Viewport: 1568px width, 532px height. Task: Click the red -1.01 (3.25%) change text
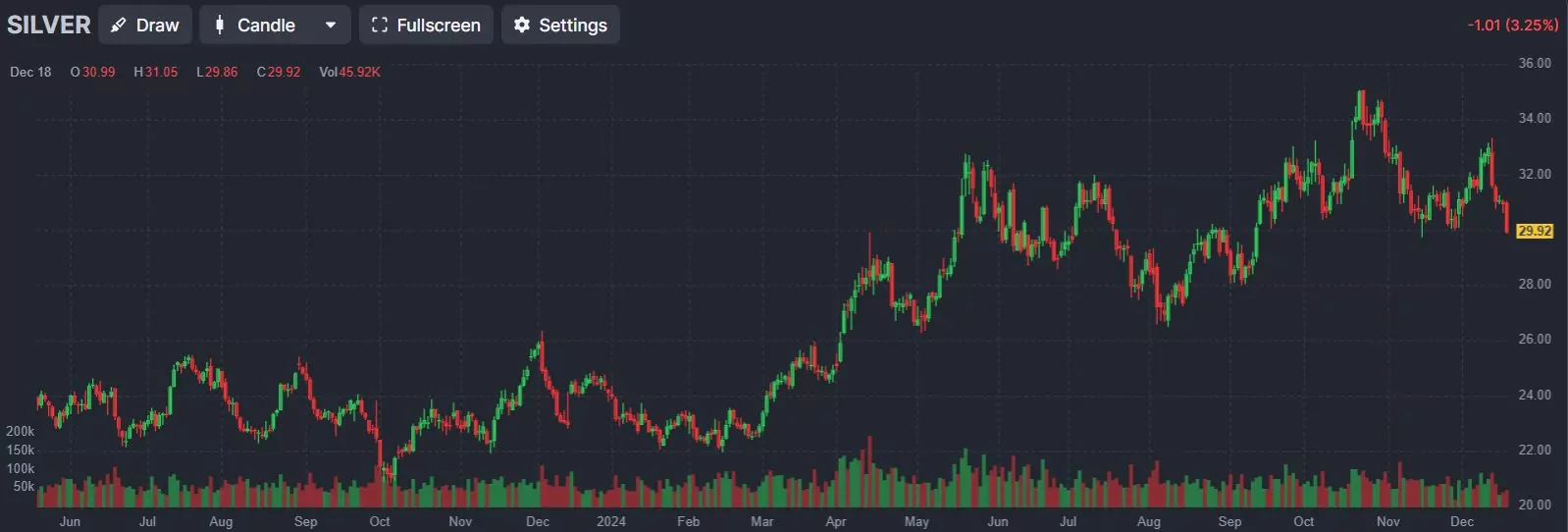[x=1512, y=26]
